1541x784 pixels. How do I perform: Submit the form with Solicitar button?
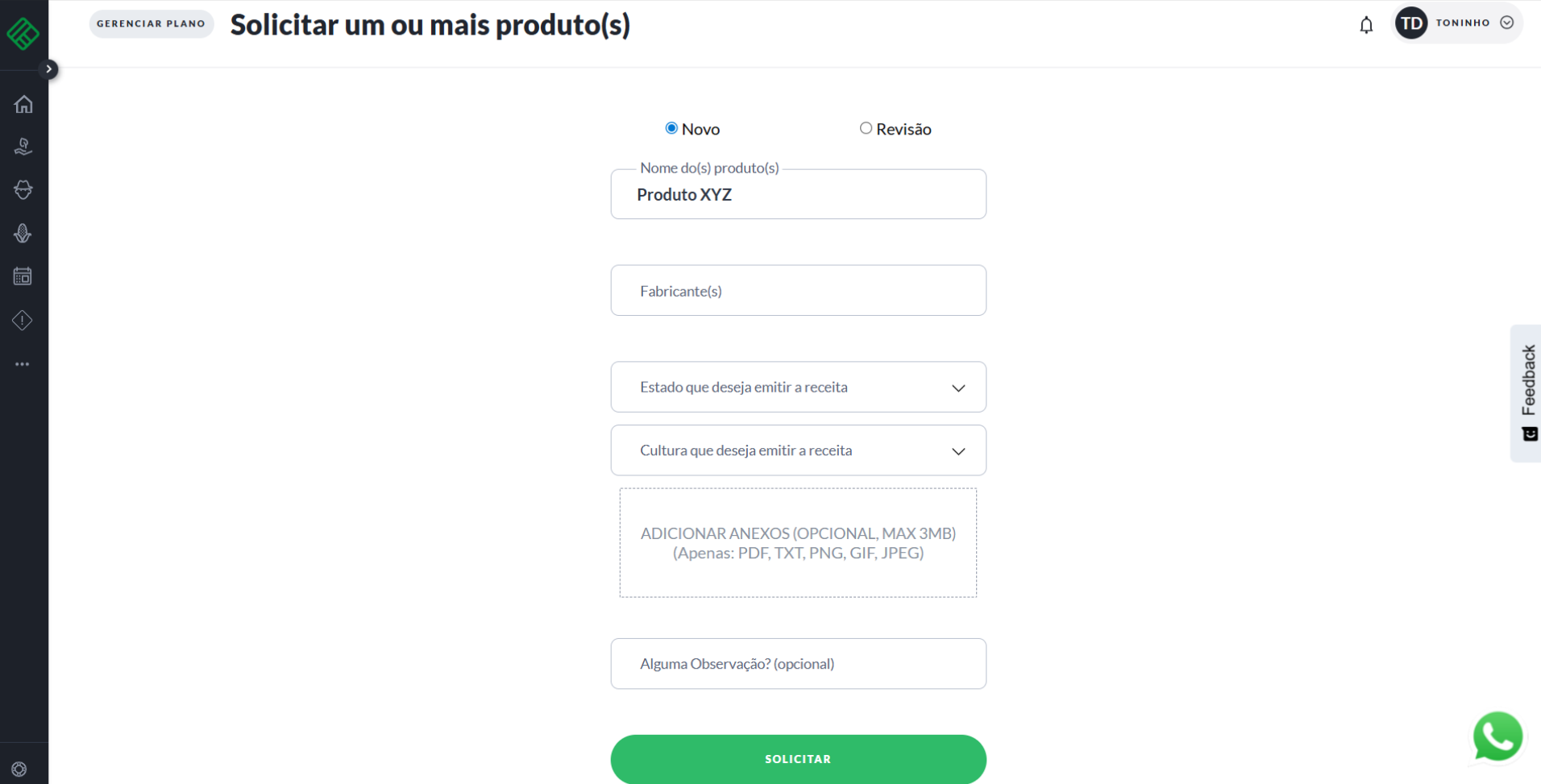798,759
